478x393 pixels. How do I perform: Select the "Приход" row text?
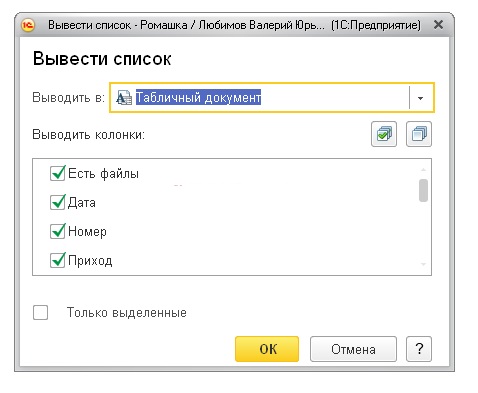point(90,261)
